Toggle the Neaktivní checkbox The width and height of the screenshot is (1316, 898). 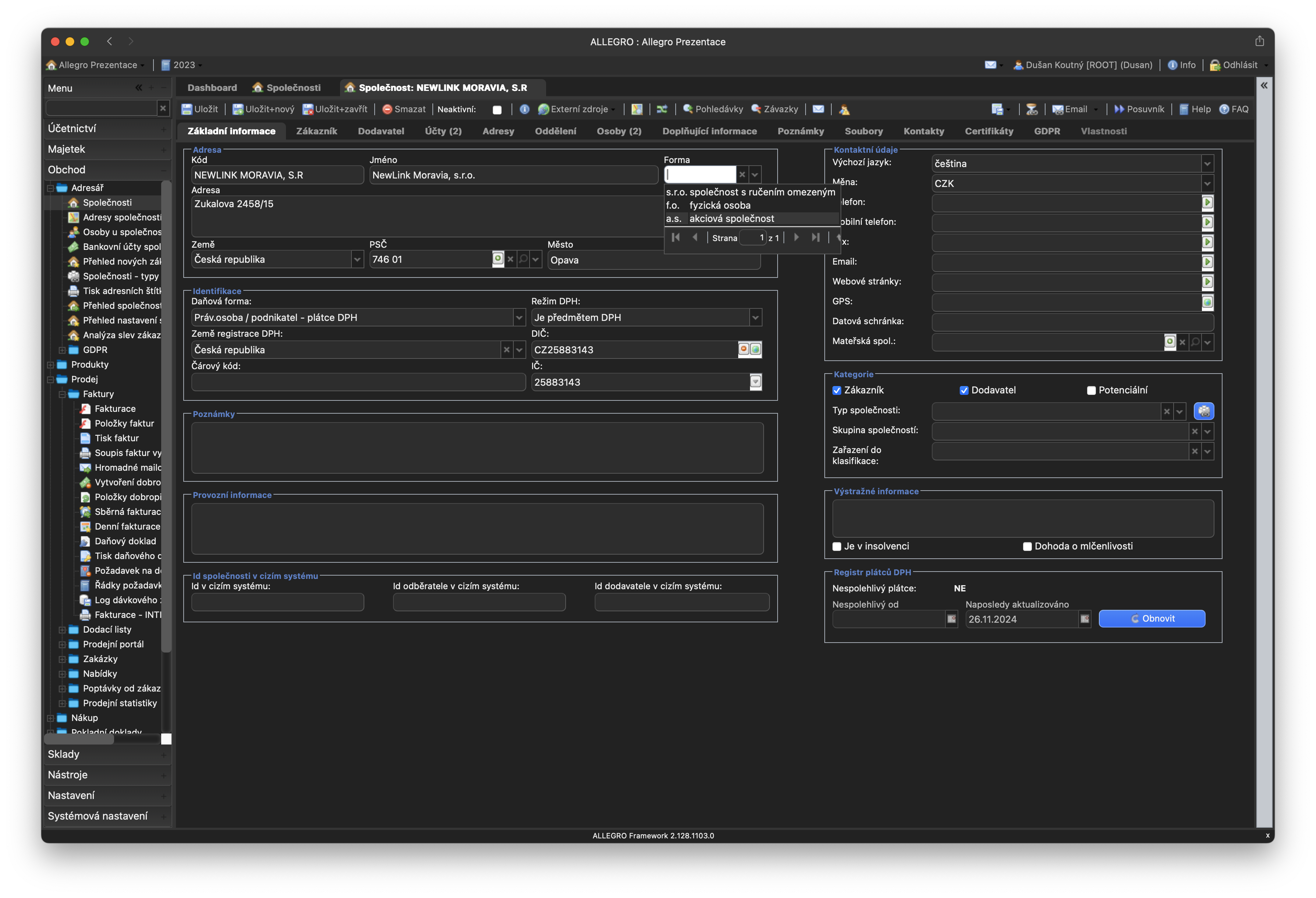tap(497, 110)
